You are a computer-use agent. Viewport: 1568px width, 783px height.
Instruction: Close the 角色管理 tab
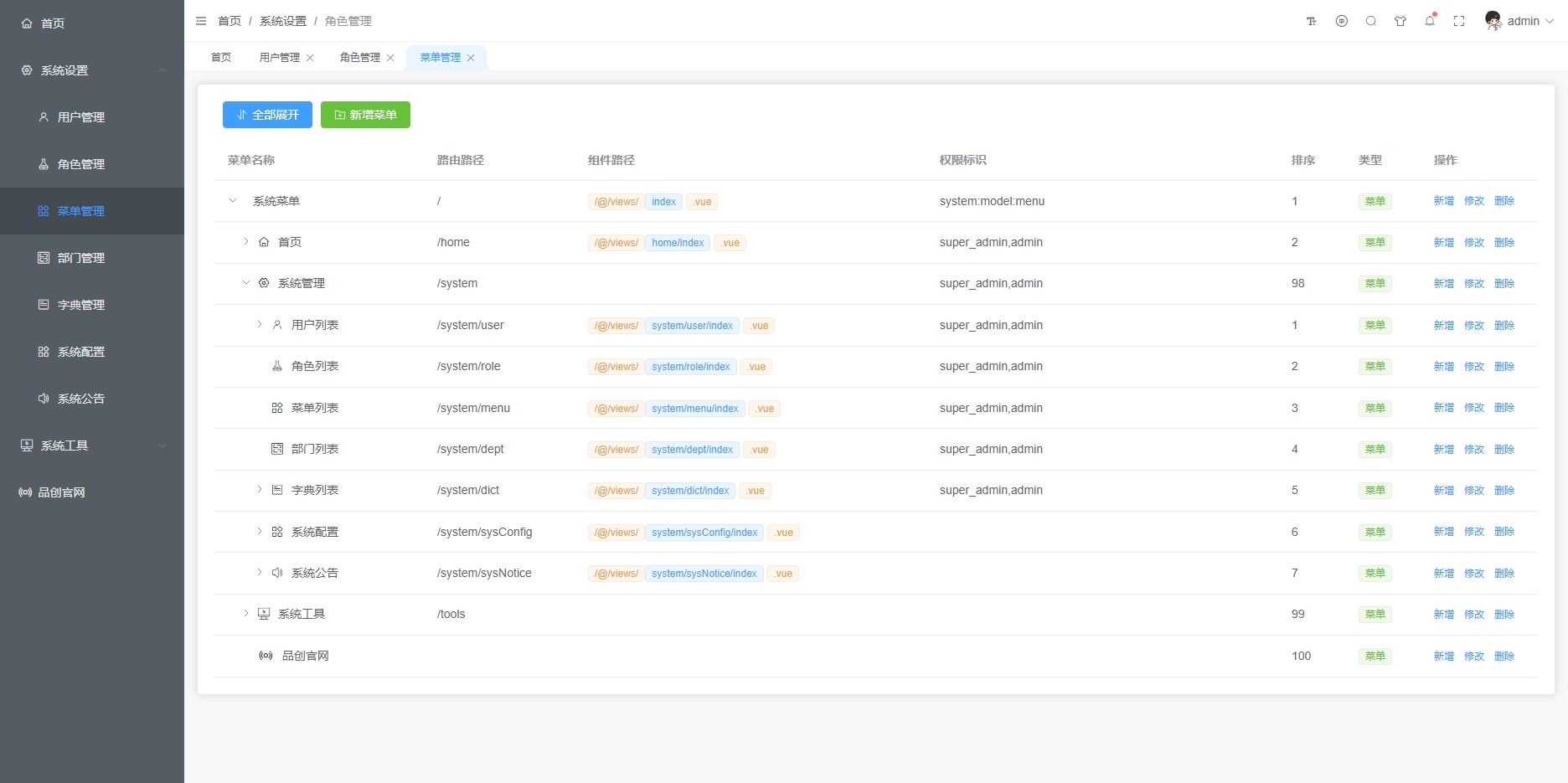pos(390,58)
